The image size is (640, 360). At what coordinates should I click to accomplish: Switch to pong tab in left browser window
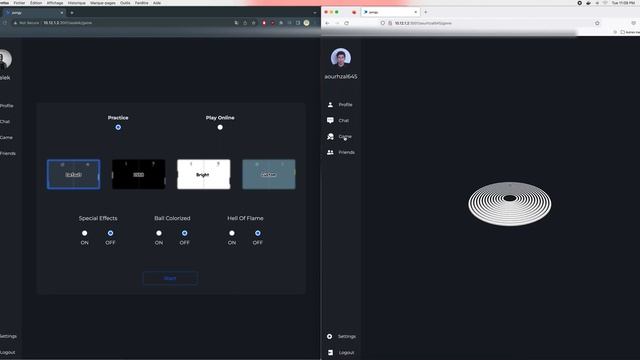tap(33, 13)
